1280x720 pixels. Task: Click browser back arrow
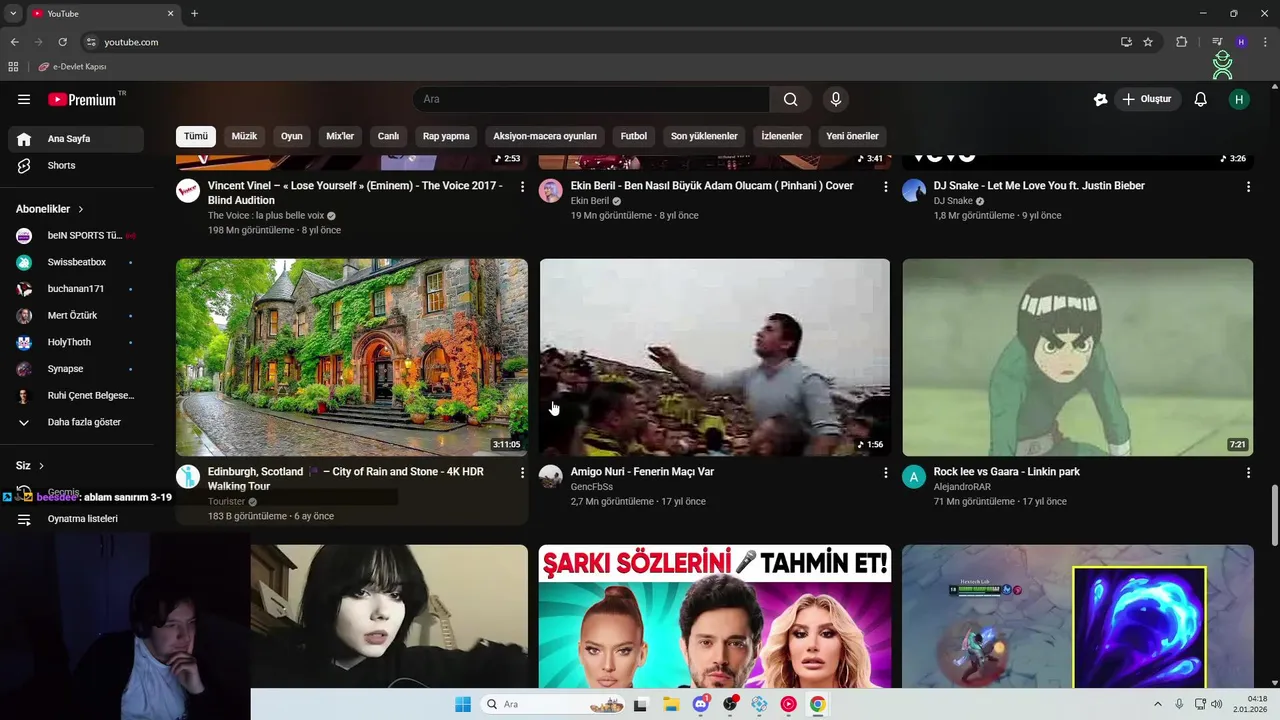tap(14, 42)
